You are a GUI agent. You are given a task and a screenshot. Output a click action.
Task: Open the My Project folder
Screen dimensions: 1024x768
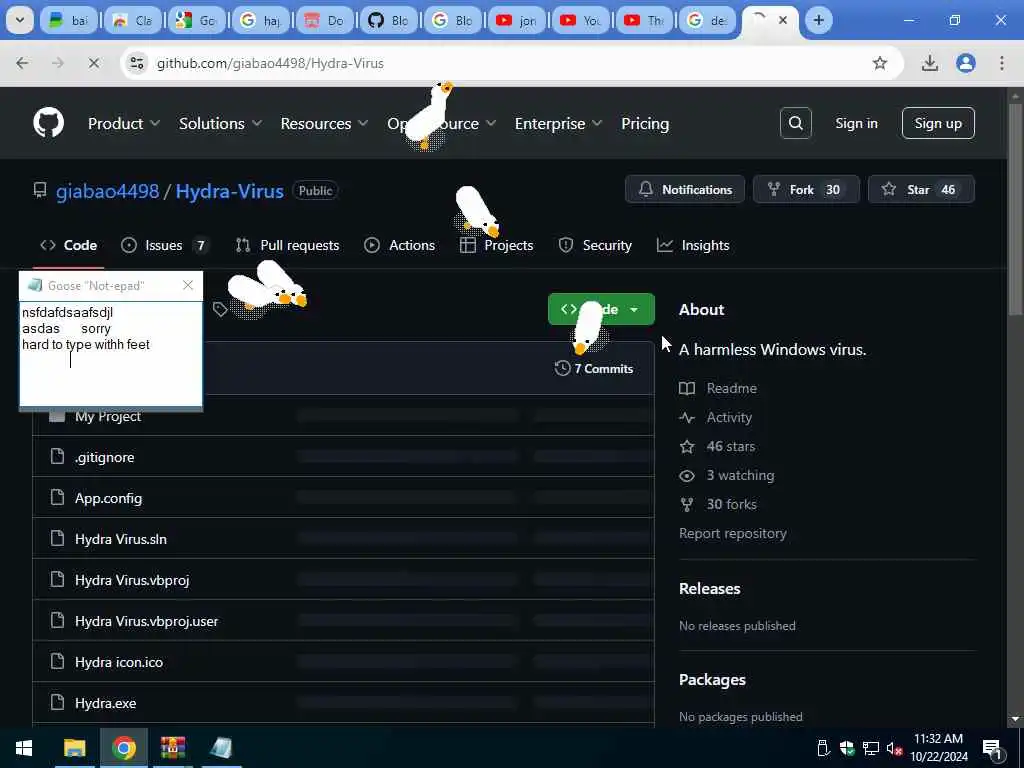(108, 416)
